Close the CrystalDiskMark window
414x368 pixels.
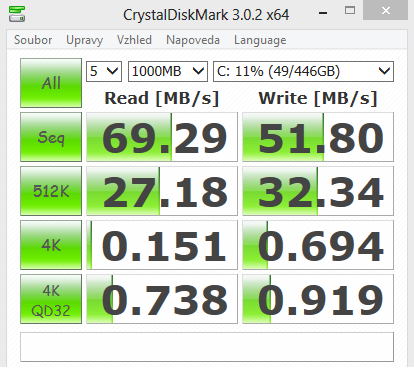point(386,10)
